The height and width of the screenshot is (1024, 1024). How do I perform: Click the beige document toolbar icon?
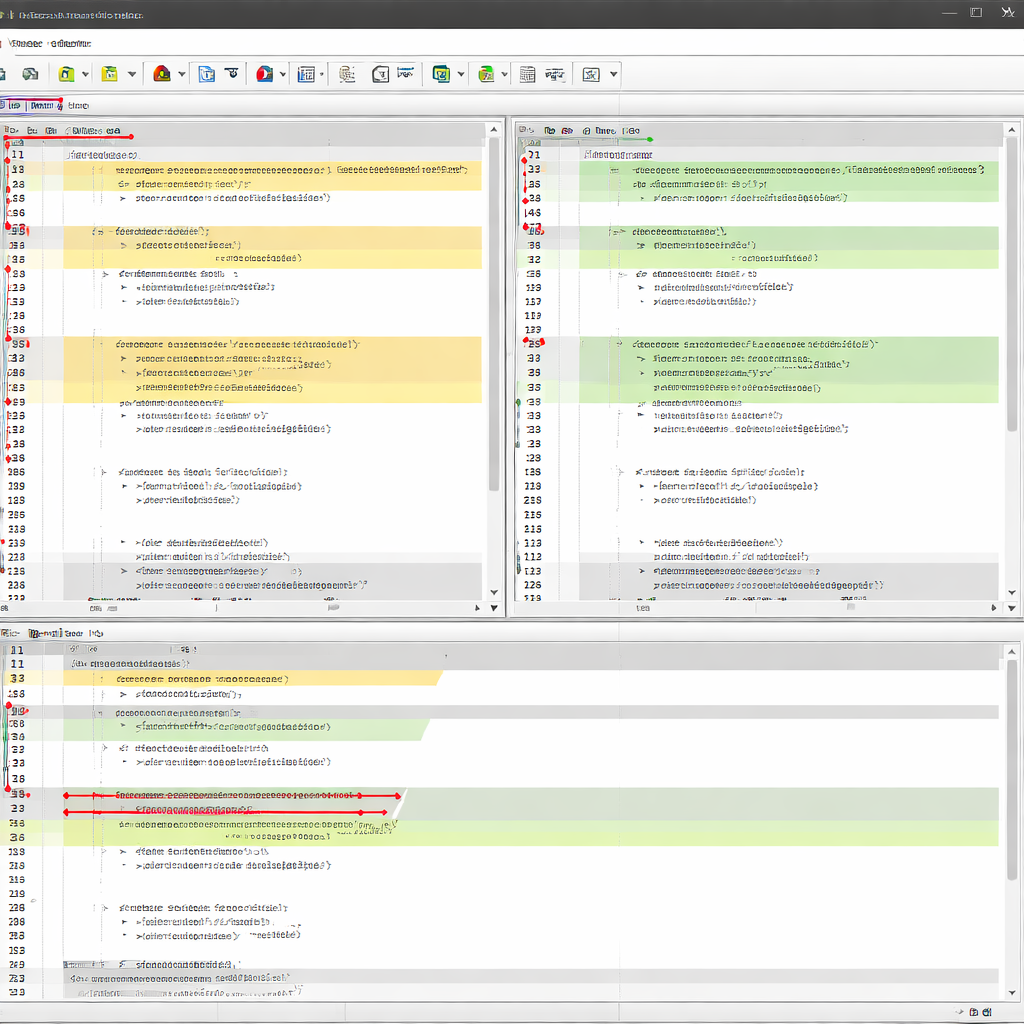tap(347, 74)
